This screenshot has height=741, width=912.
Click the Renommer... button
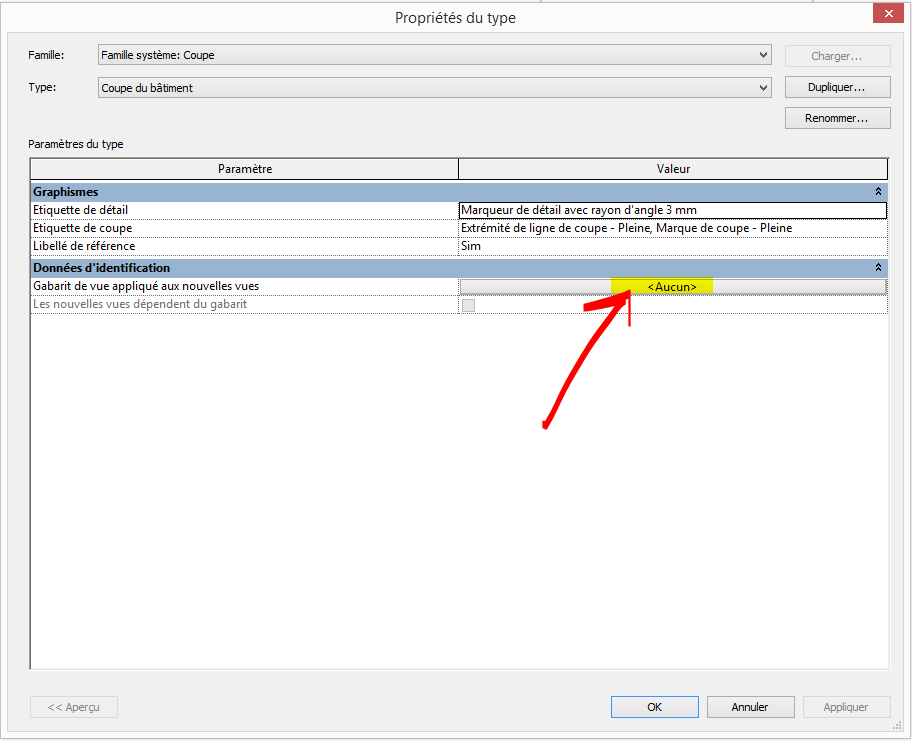[837, 118]
